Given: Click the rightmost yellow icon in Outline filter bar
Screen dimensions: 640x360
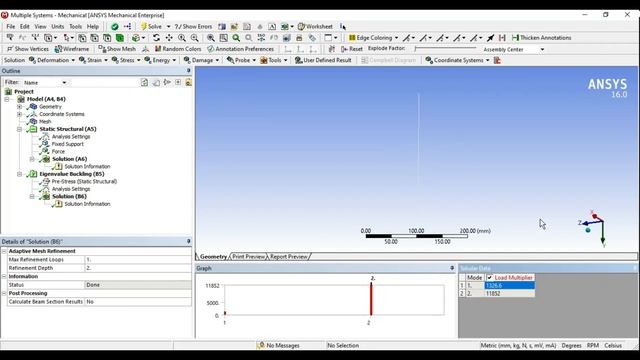Looking at the screenshot, I should click(188, 82).
